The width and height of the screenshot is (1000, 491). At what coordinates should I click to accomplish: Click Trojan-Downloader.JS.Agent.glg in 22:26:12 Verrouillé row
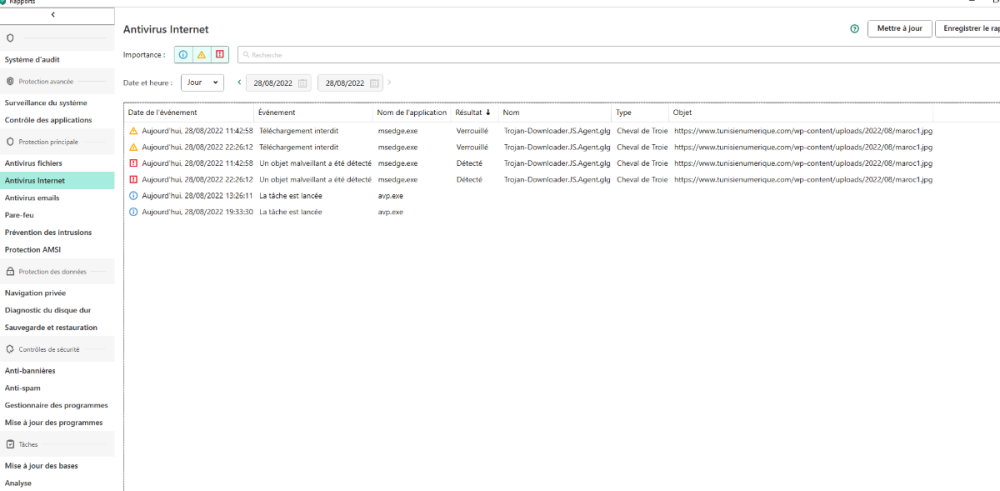point(557,147)
